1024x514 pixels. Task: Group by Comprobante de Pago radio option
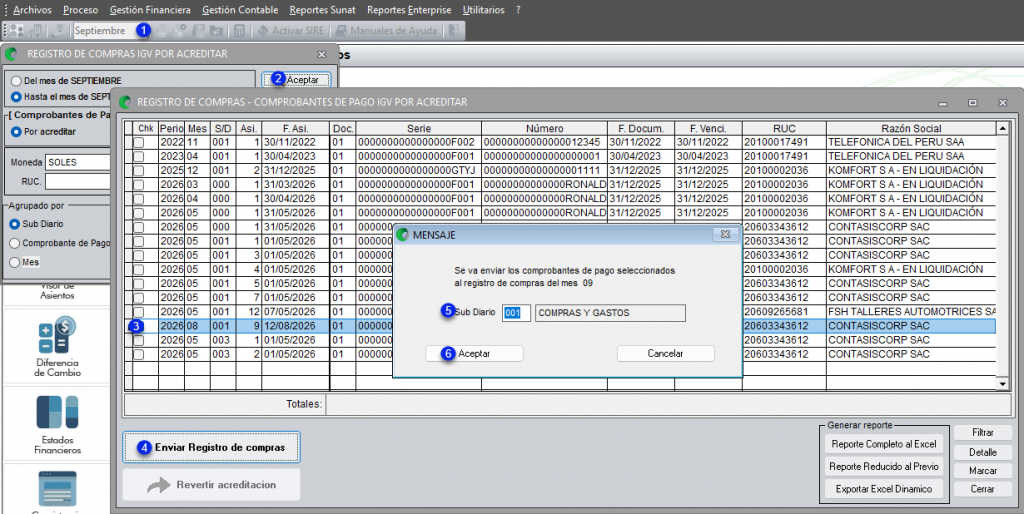click(15, 243)
